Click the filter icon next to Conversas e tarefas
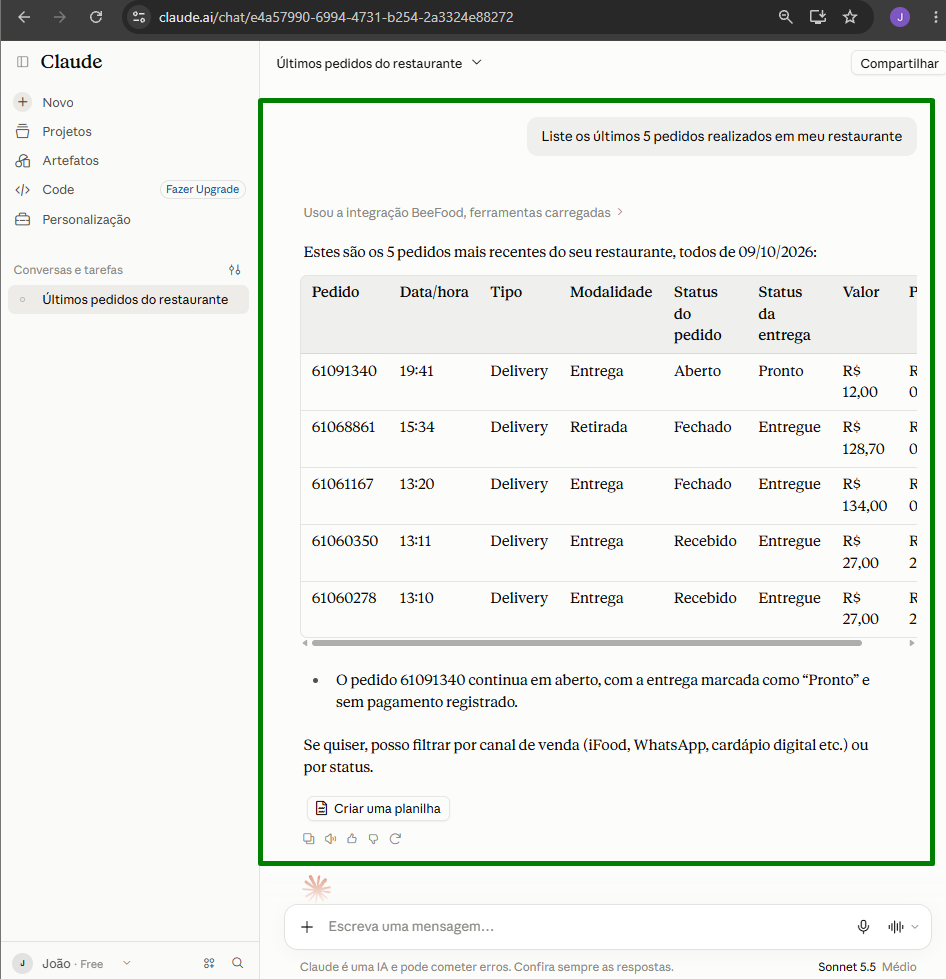 point(235,270)
